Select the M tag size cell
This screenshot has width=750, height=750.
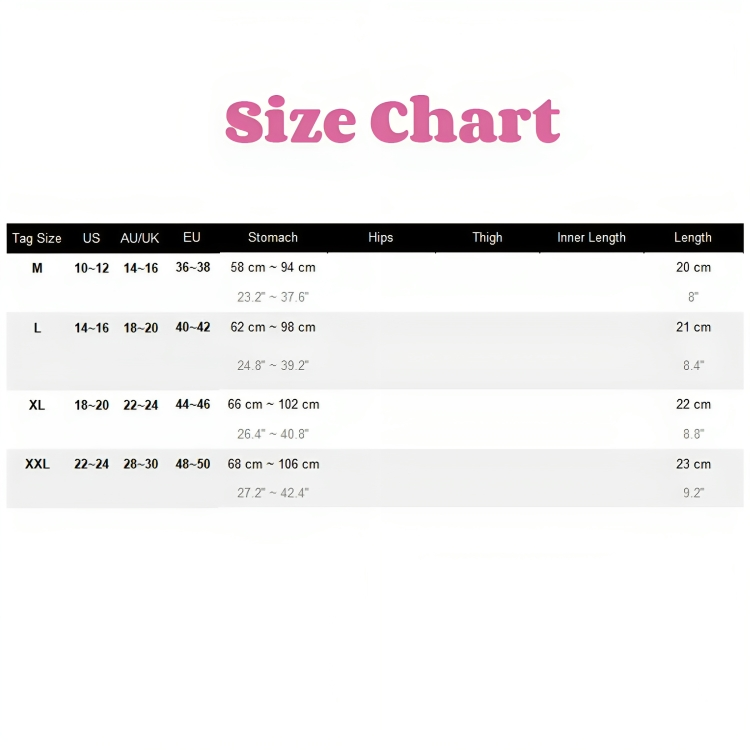pos(37,268)
